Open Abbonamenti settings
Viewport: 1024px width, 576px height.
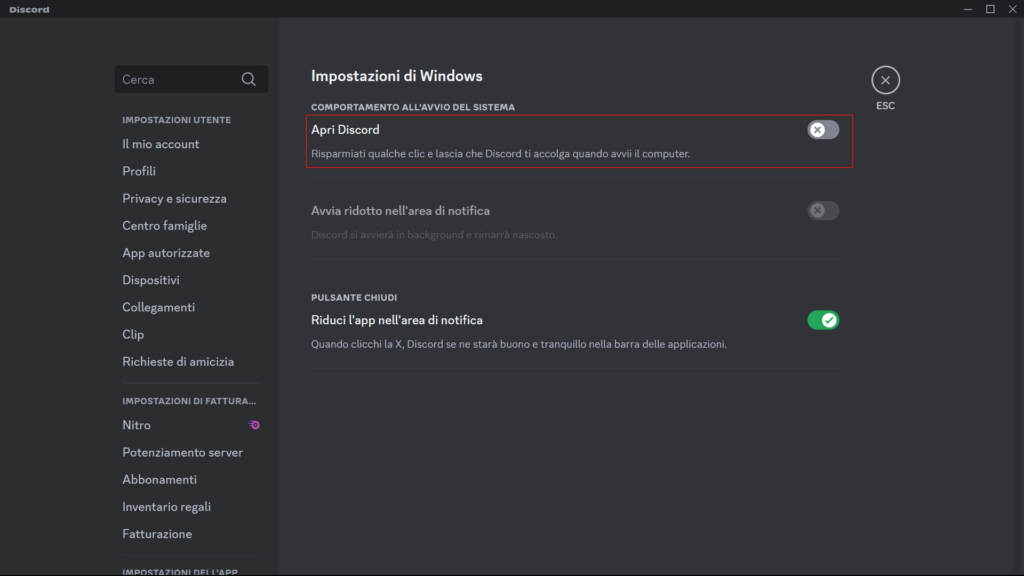tap(159, 480)
